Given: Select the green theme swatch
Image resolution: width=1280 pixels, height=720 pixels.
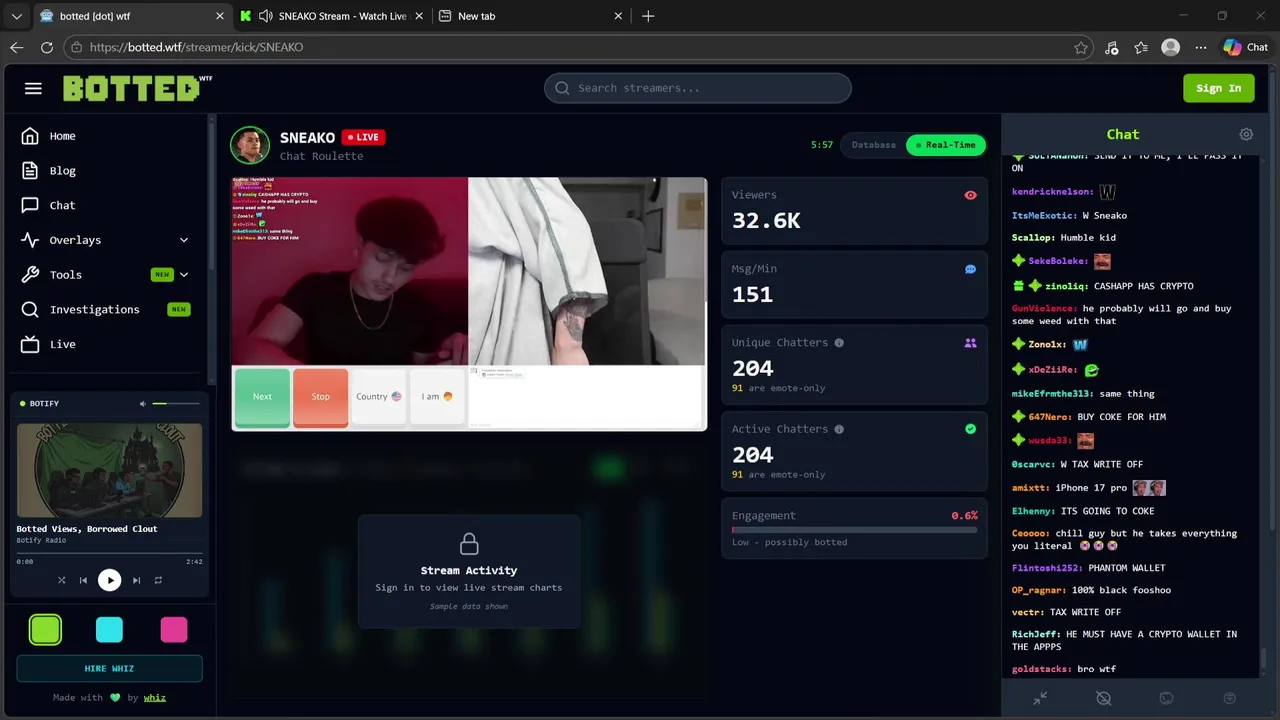Looking at the screenshot, I should (x=45, y=630).
